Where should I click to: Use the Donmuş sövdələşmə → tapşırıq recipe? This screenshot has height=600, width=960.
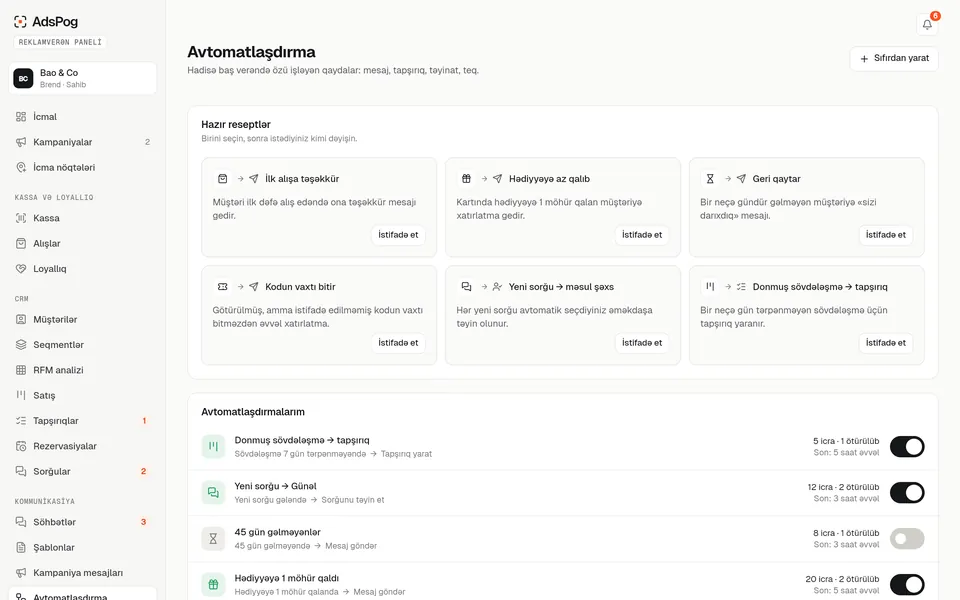point(885,343)
